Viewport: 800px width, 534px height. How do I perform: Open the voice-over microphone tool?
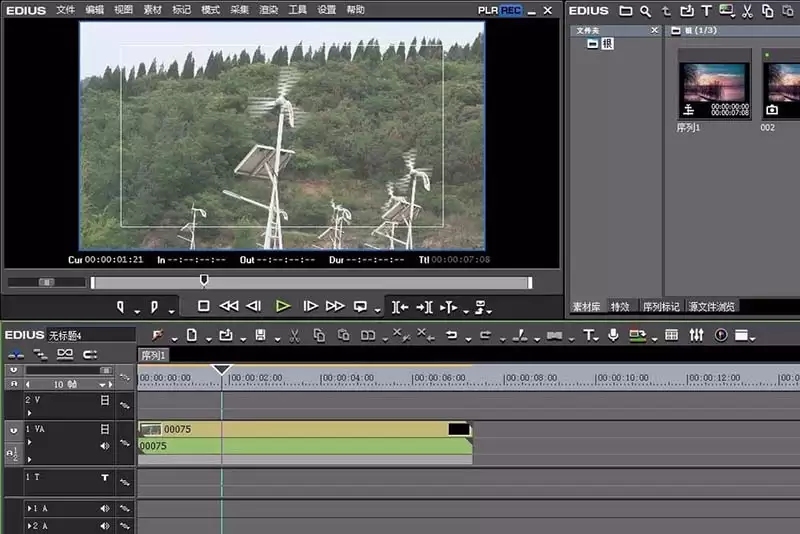(x=613, y=335)
